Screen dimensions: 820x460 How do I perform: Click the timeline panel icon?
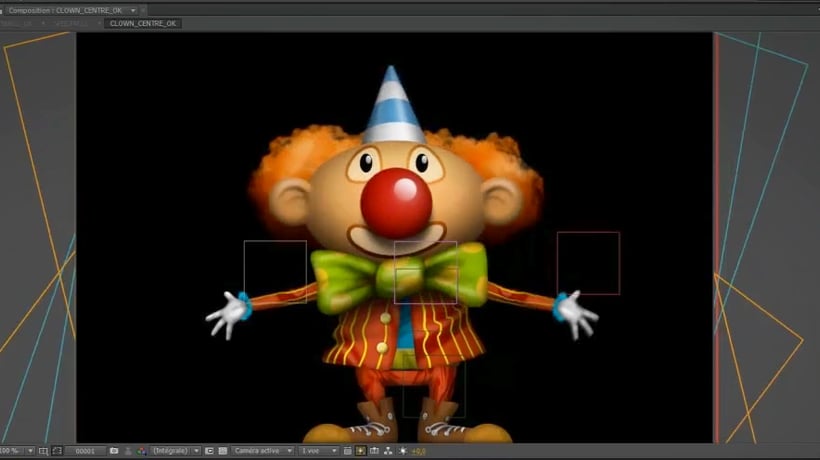click(374, 450)
